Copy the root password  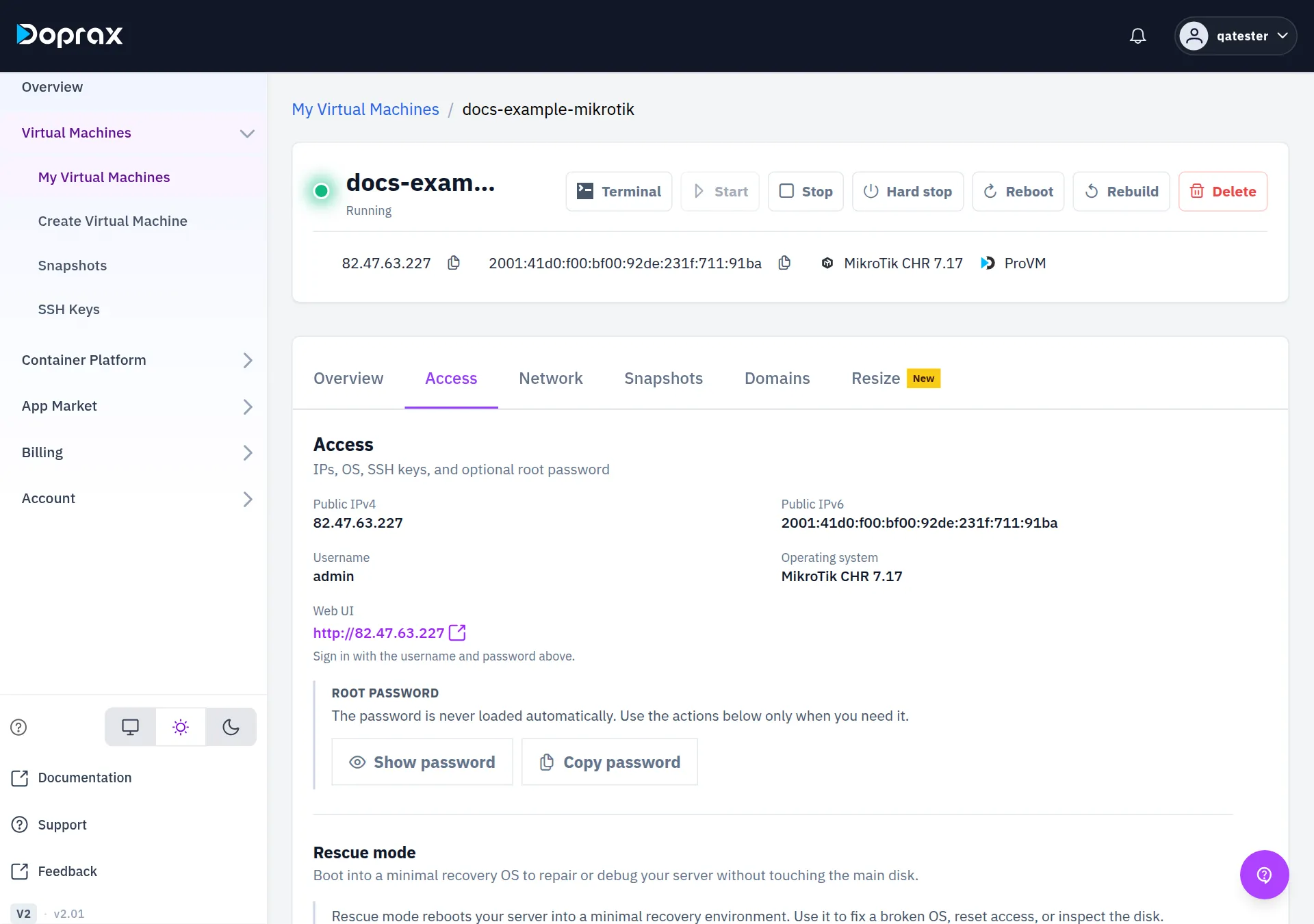(610, 762)
